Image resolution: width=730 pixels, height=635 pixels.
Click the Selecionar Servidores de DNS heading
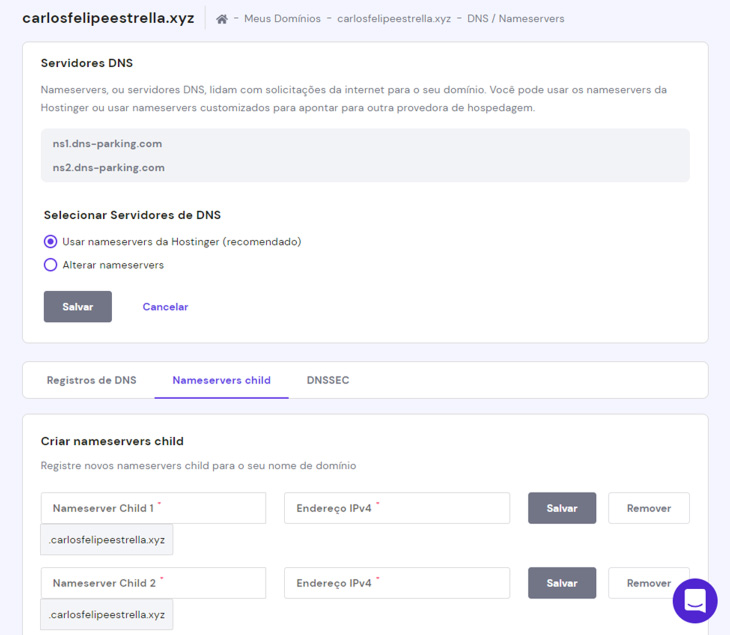coord(132,215)
